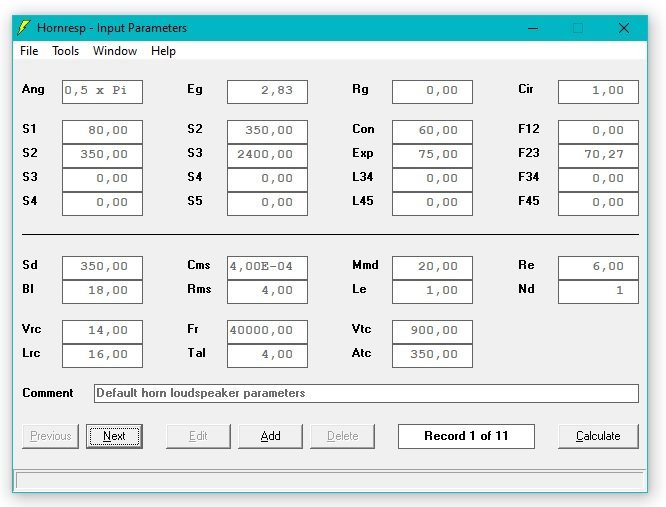Screen dimensions: 666x507
Task: Click the Comment text field
Action: pos(366,393)
